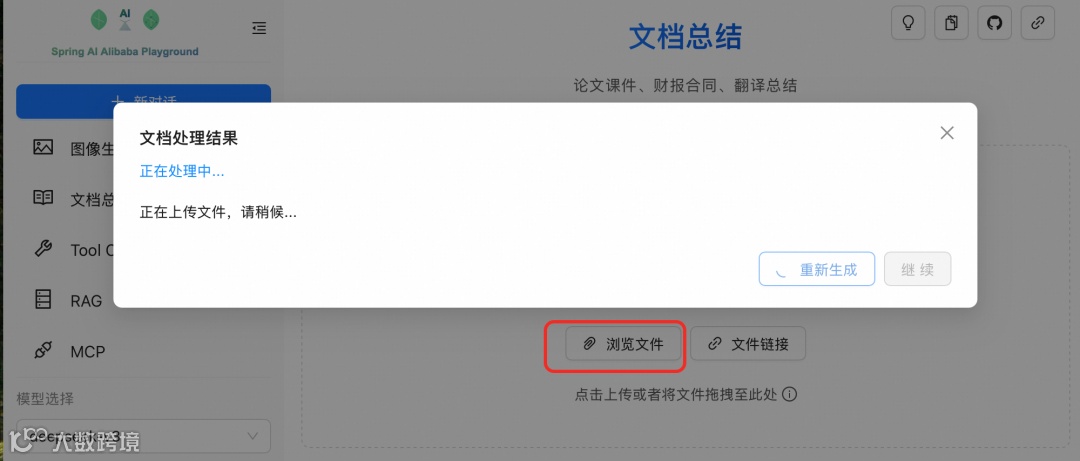The image size is (1080, 461).
Task: Close the 文档处理结果 dialog
Action: [x=947, y=134]
